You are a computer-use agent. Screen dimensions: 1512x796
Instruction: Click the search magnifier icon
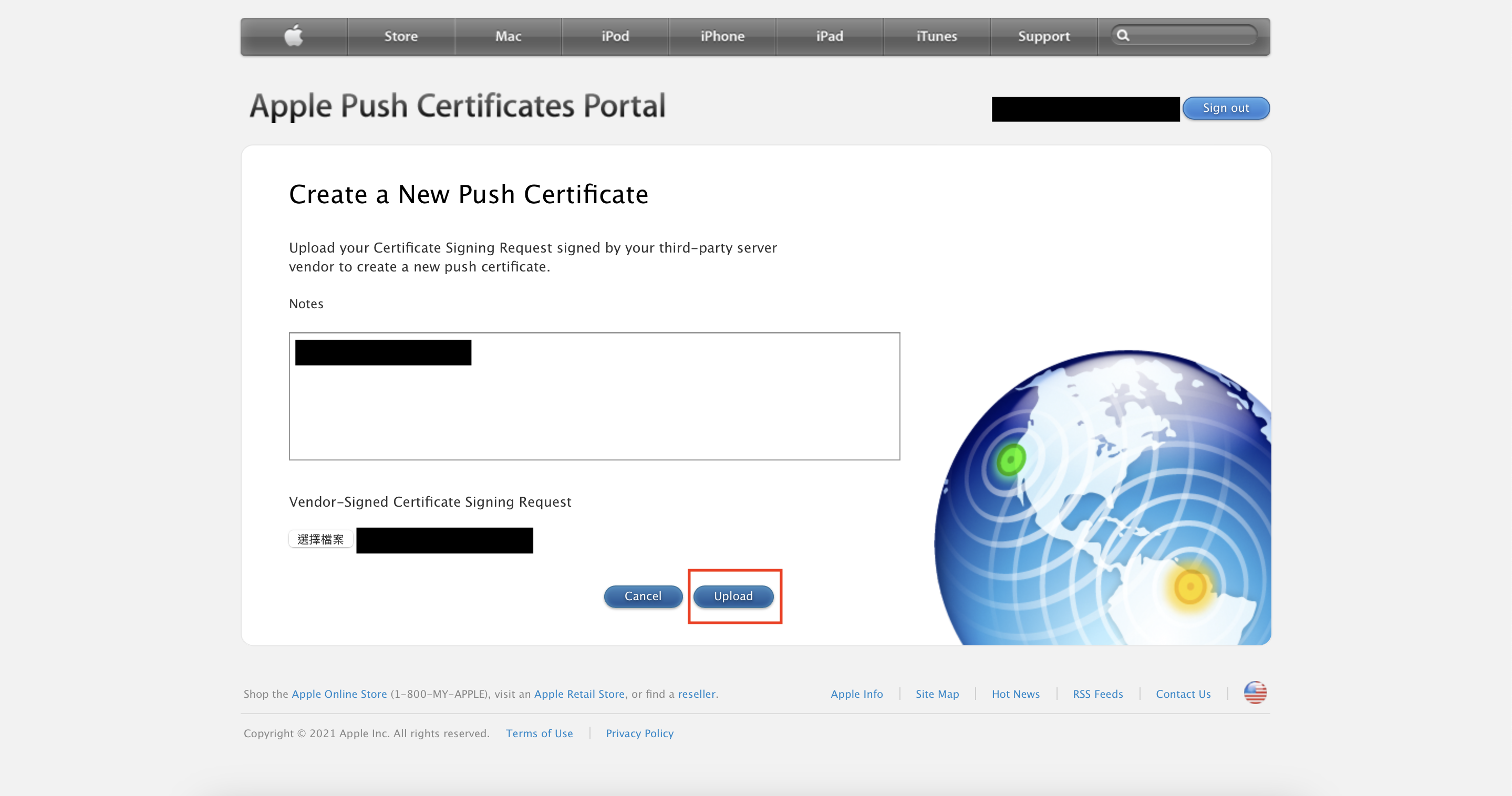(1122, 35)
